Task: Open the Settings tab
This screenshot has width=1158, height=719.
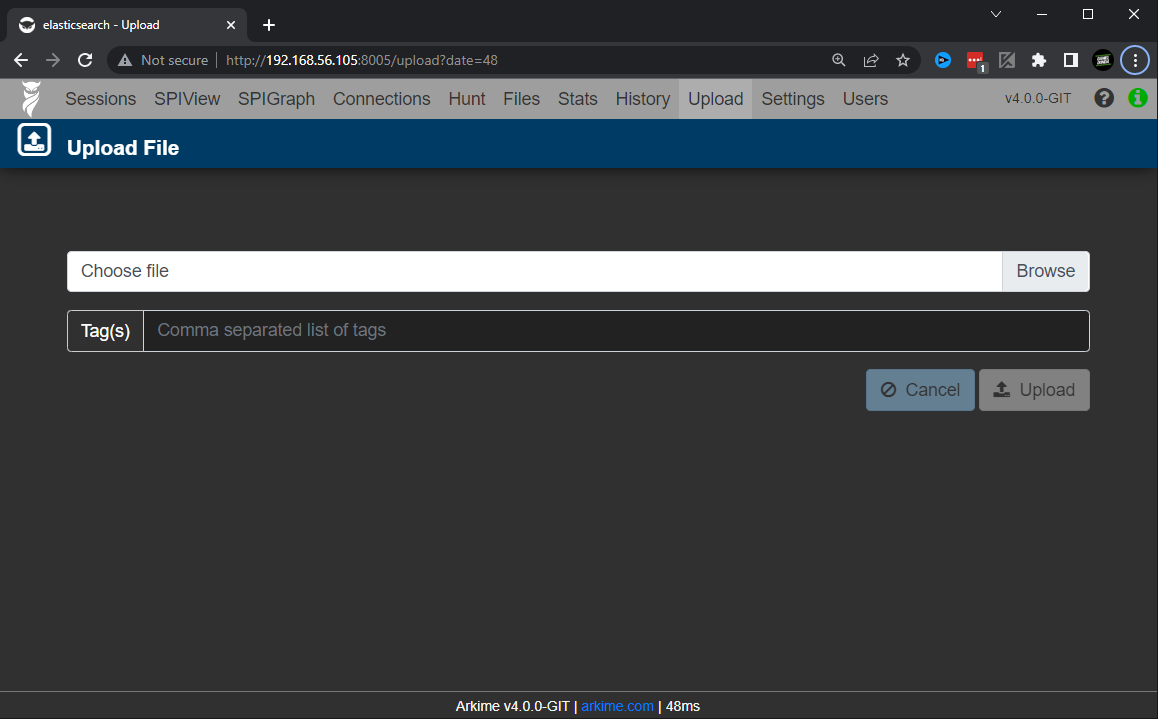Action: pos(792,99)
